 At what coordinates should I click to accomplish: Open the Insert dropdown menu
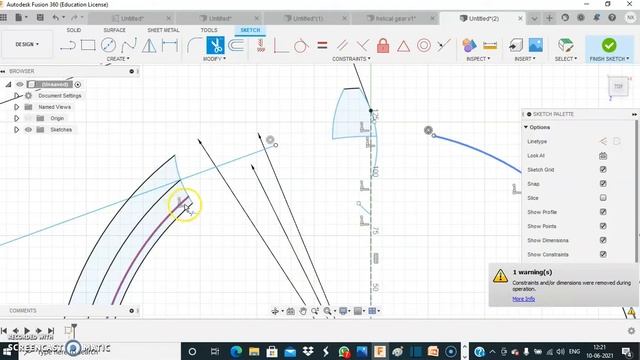(524, 59)
